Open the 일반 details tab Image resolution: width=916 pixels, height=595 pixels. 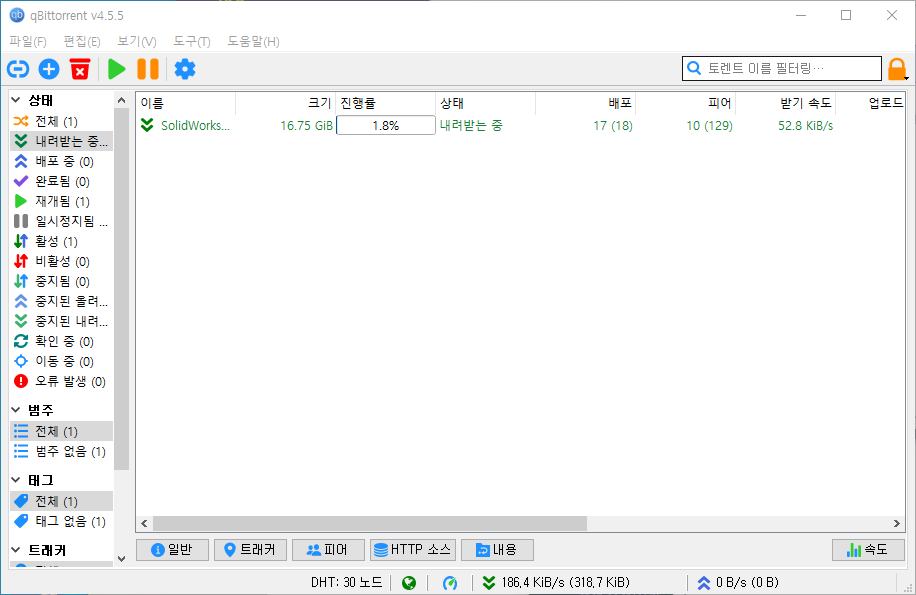pos(172,549)
